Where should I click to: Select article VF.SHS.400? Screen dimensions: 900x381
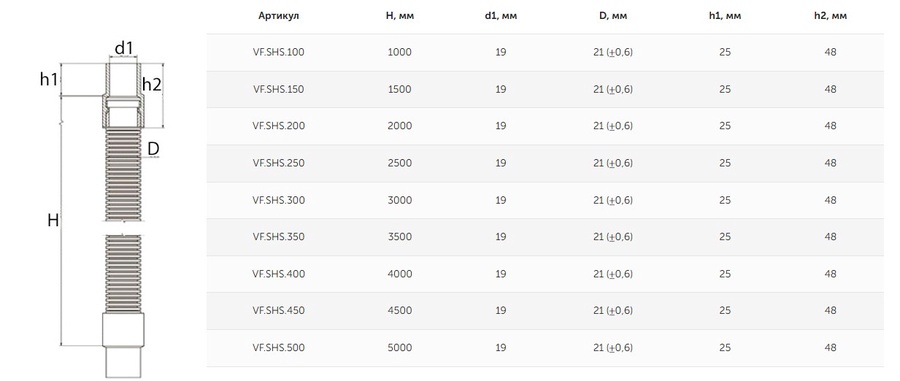coord(278,274)
